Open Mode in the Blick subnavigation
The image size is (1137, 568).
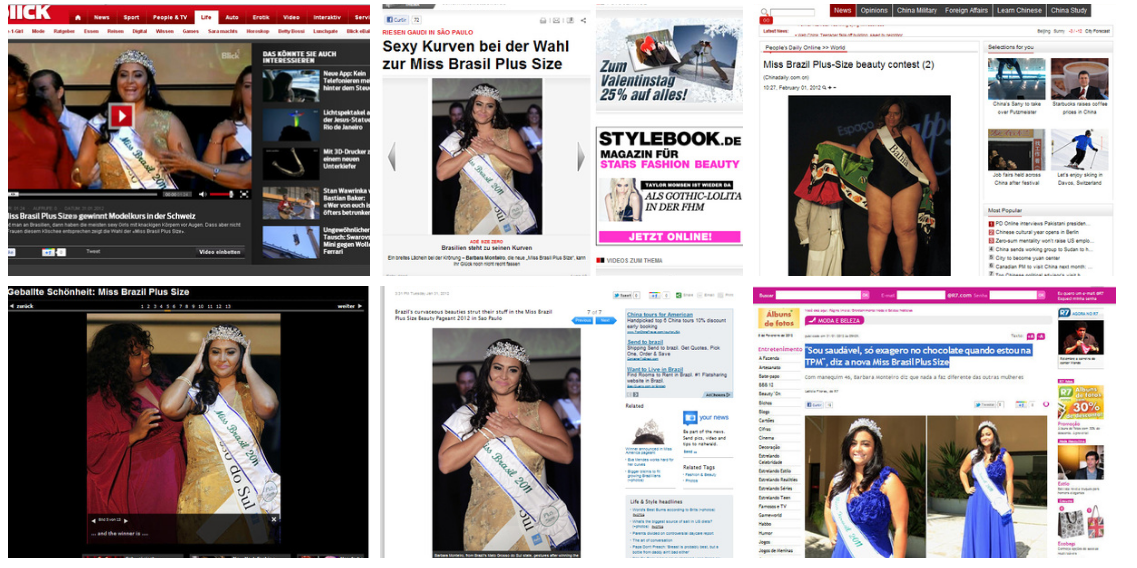[x=38, y=32]
